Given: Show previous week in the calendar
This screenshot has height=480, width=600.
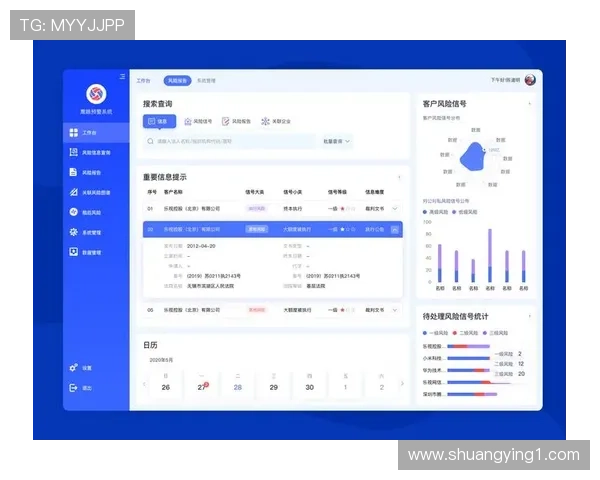Looking at the screenshot, I should pyautogui.click(x=145, y=384).
